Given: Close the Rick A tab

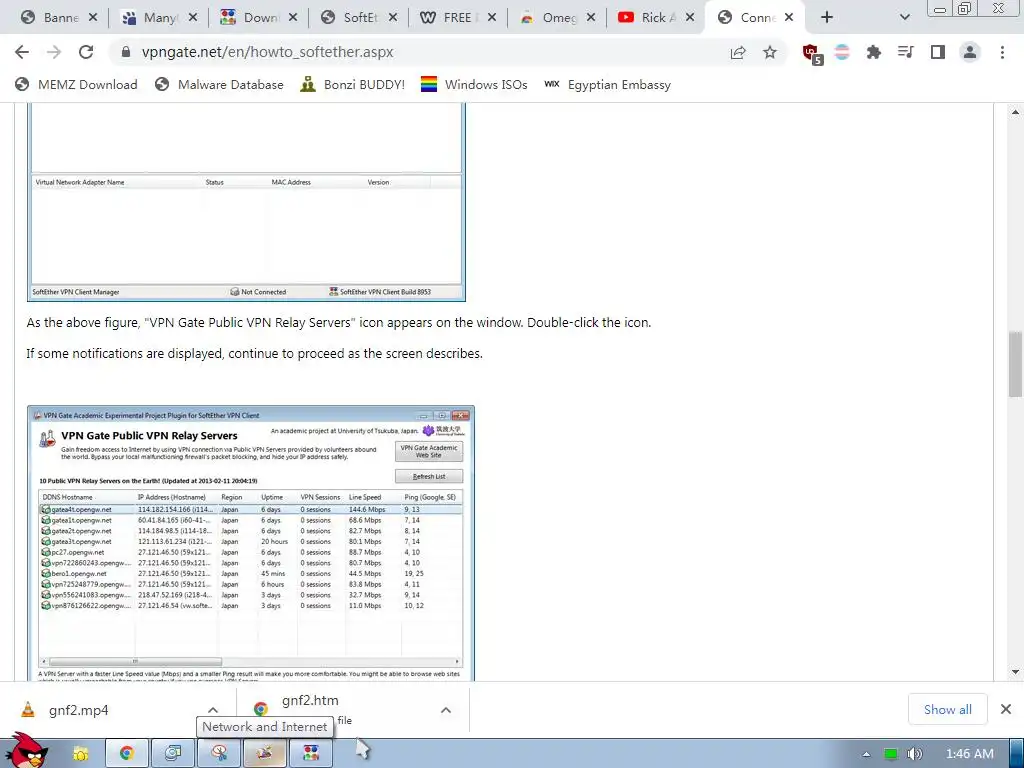Looking at the screenshot, I should [x=690, y=18].
